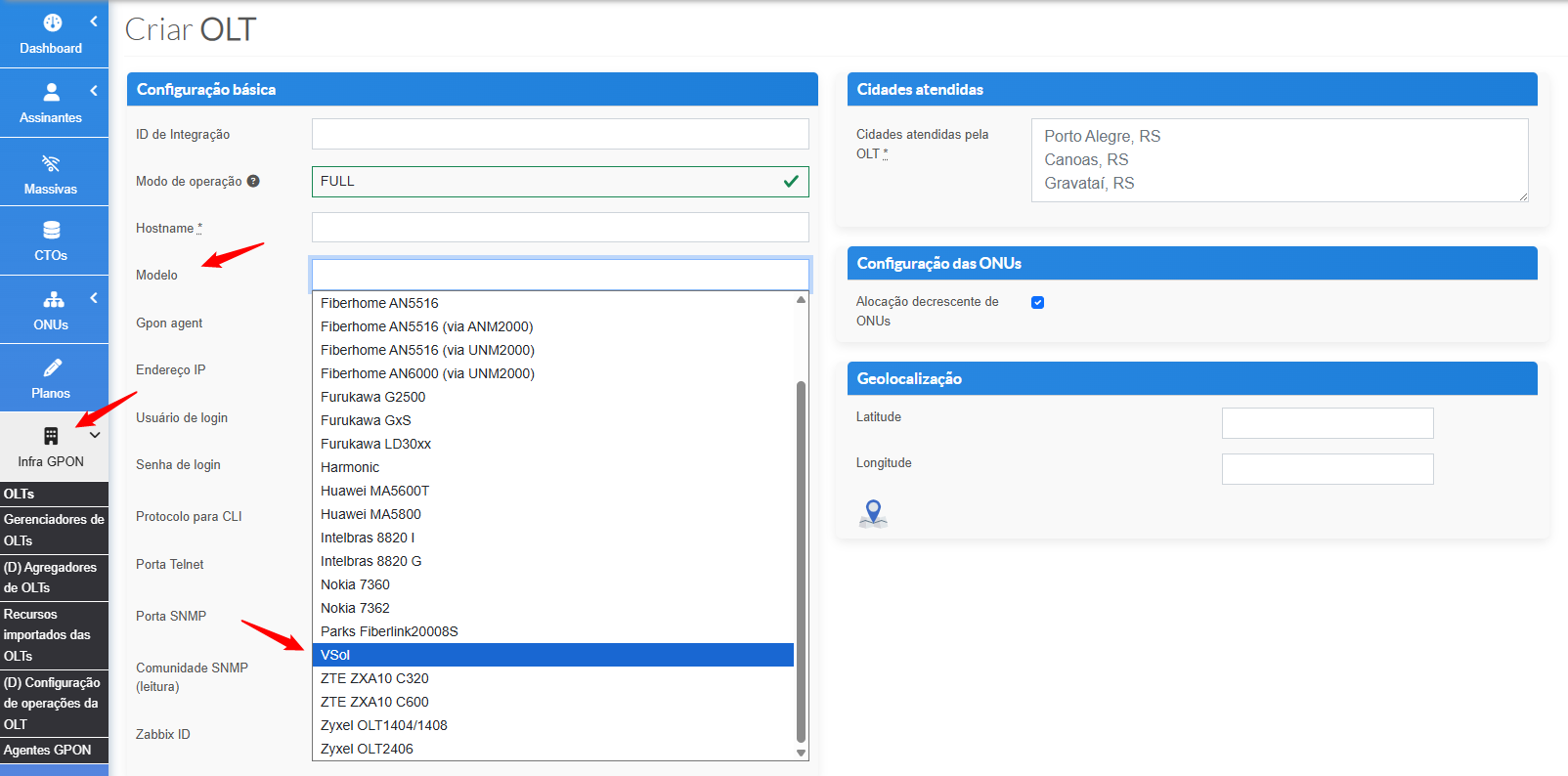The height and width of the screenshot is (776, 1568).
Task: Open the OLTs submenu item
Action: (x=54, y=494)
